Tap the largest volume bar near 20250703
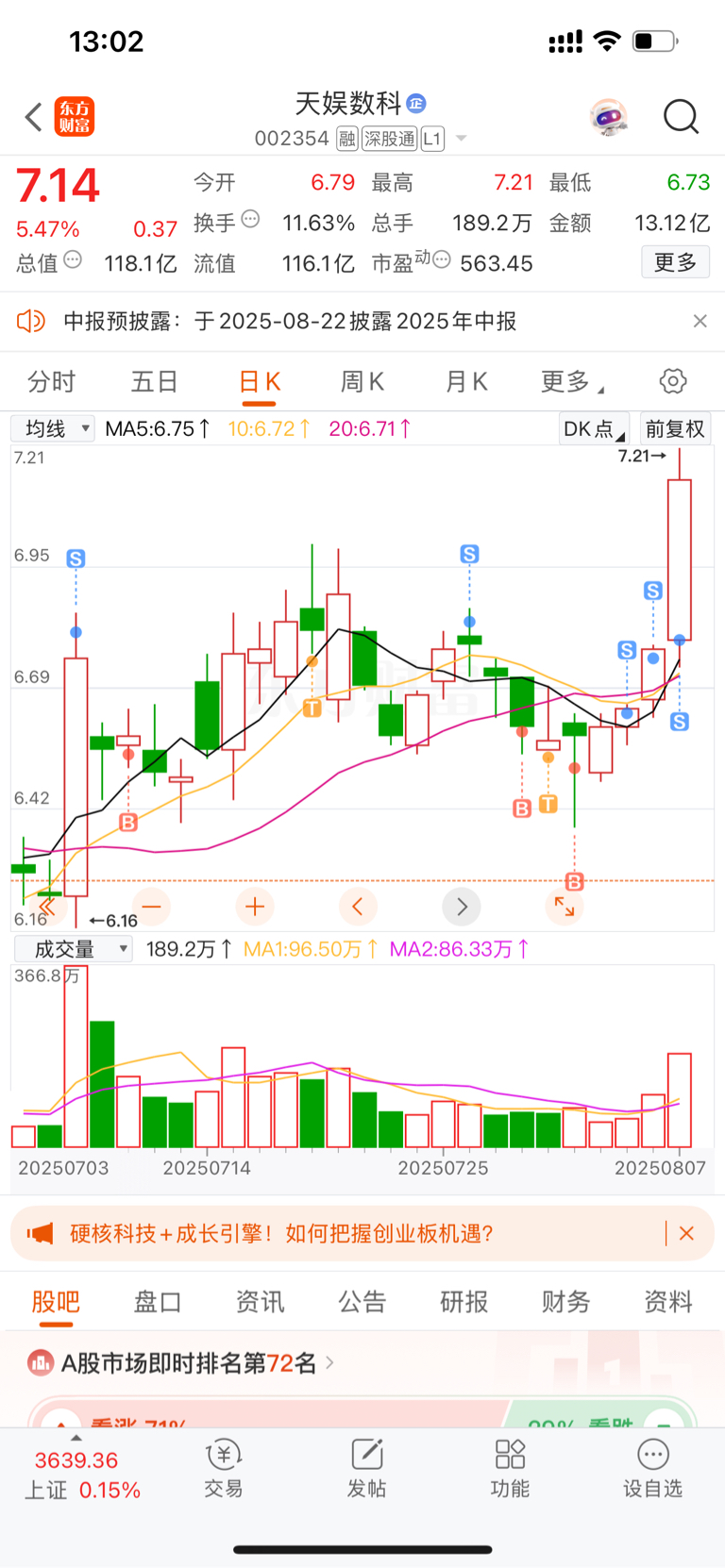The image size is (725, 1568). [76, 1057]
